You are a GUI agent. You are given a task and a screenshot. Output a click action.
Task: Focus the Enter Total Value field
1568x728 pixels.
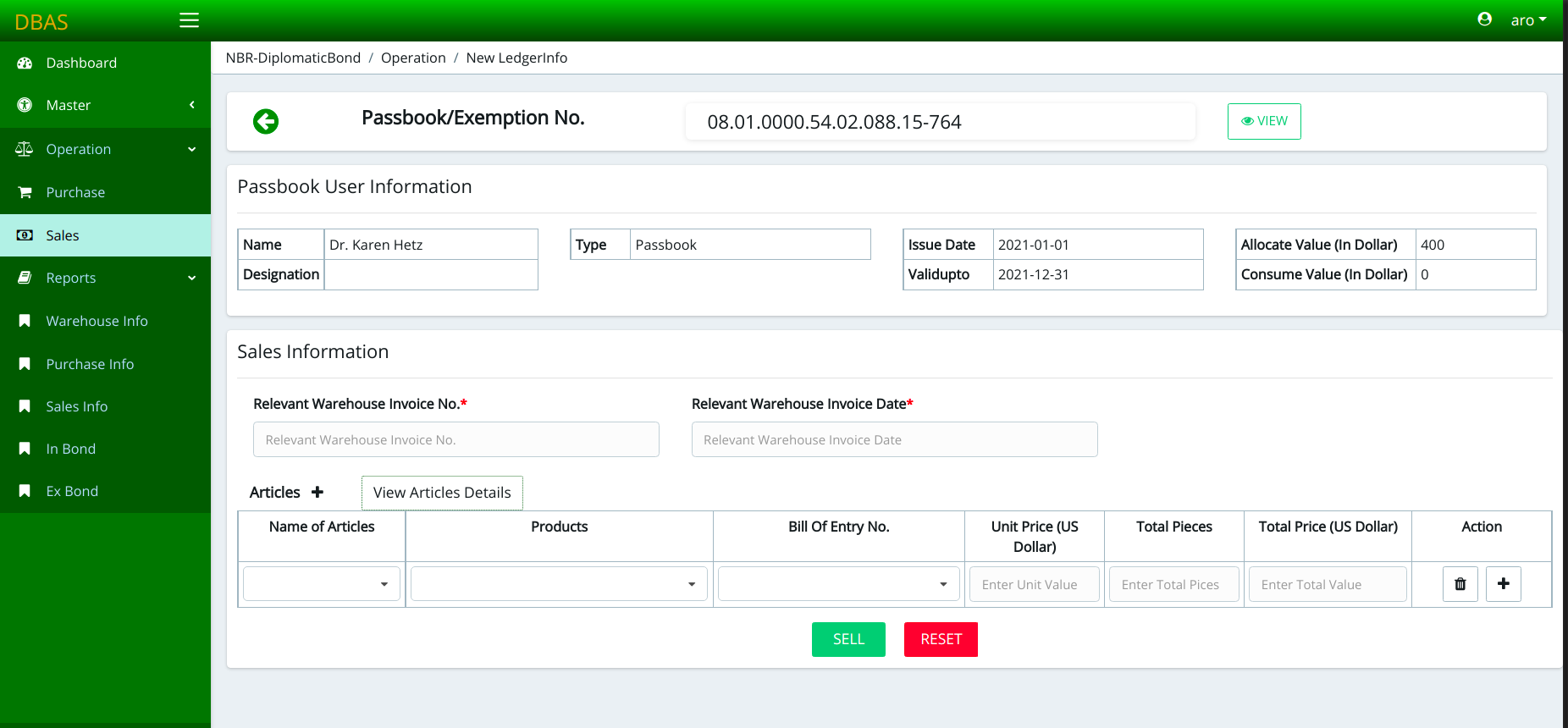click(1328, 584)
